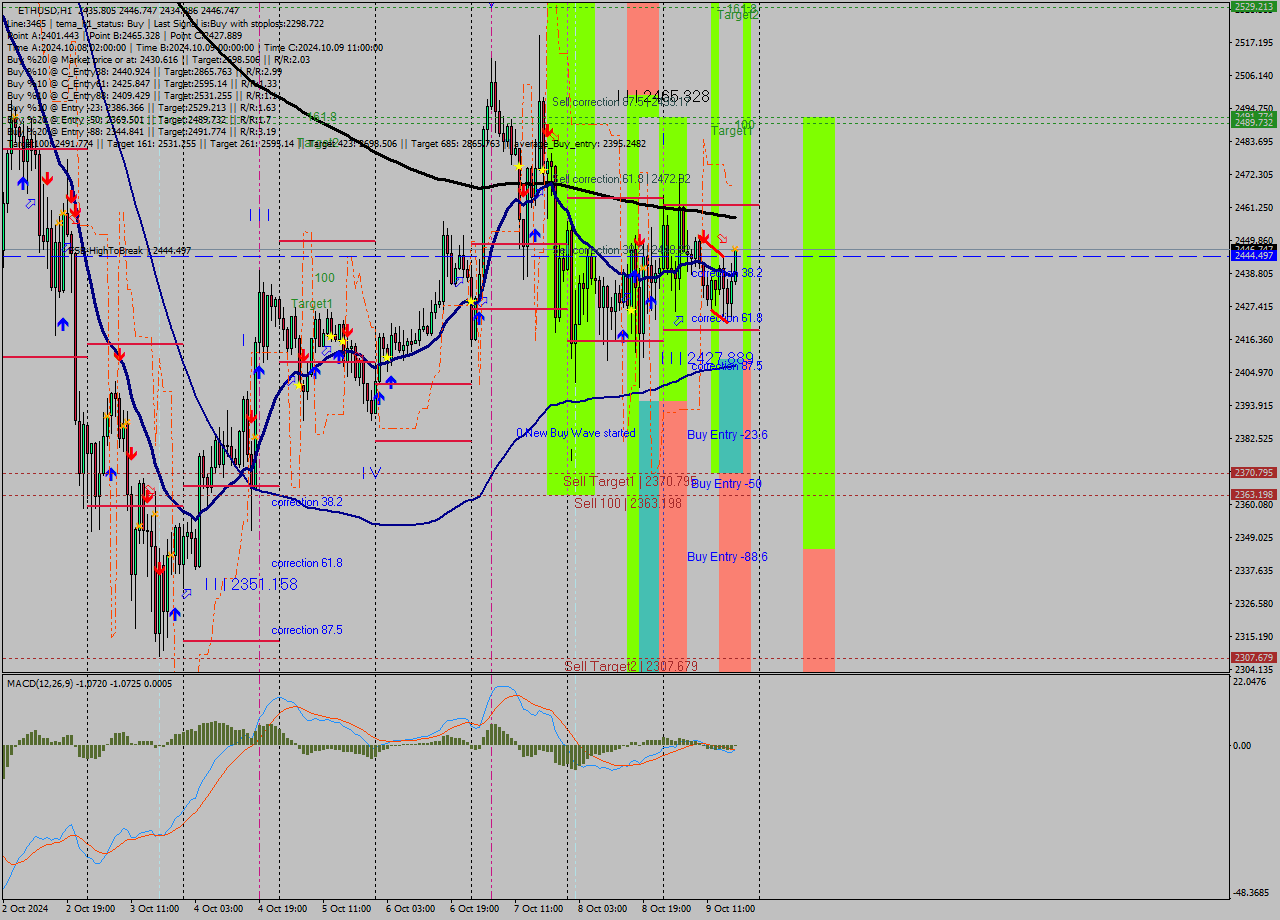1280x920 pixels.
Task: Click the '8 Oct 19:00' time label
Action: (x=667, y=909)
